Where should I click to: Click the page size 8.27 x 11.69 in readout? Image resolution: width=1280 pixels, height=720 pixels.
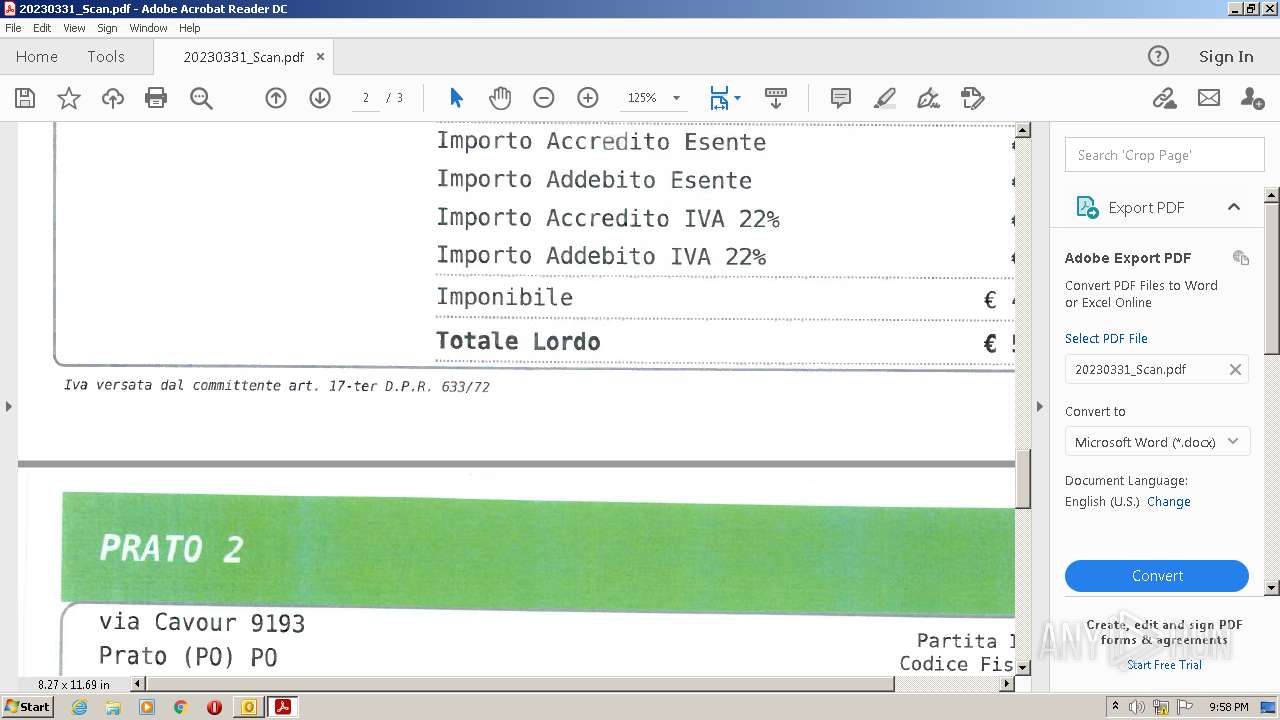pyautogui.click(x=74, y=685)
